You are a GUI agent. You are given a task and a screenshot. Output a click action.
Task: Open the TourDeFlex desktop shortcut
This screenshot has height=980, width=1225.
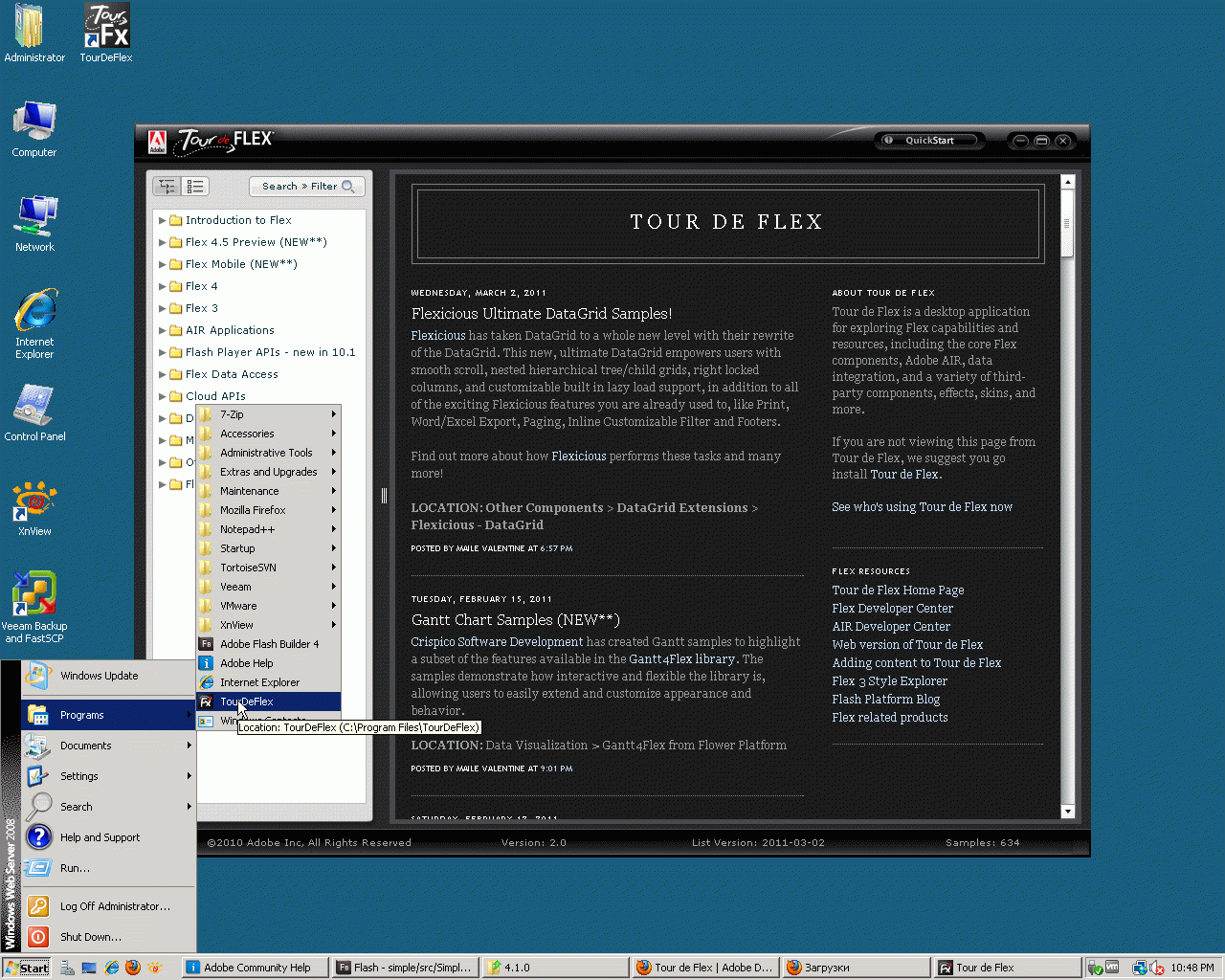(106, 33)
